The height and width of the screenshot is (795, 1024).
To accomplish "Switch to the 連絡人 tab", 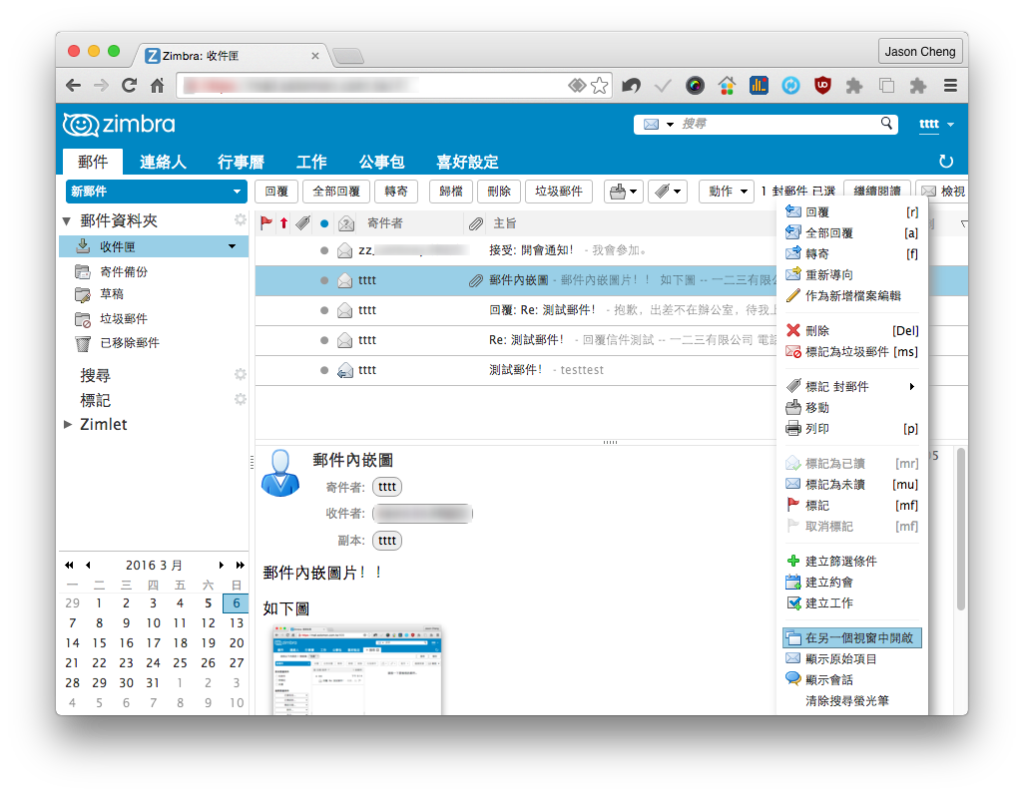I will click(x=163, y=162).
